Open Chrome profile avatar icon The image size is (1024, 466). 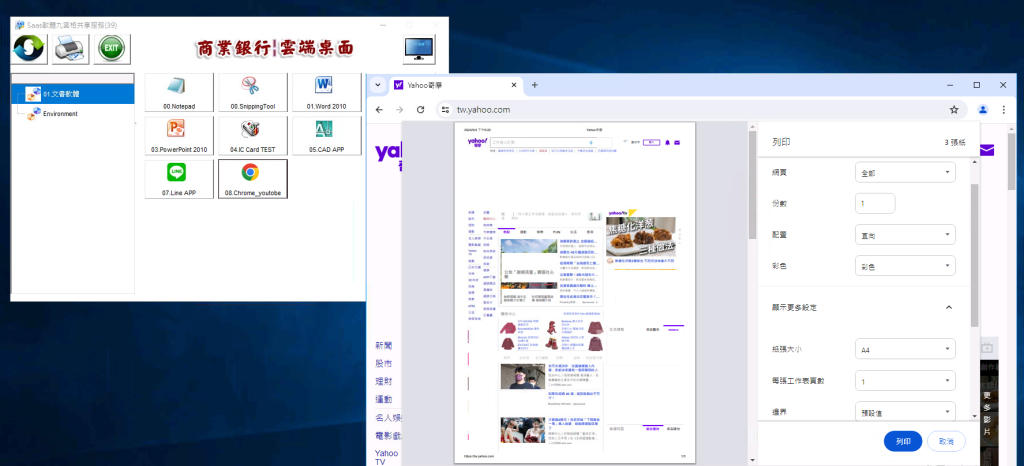tap(983, 110)
